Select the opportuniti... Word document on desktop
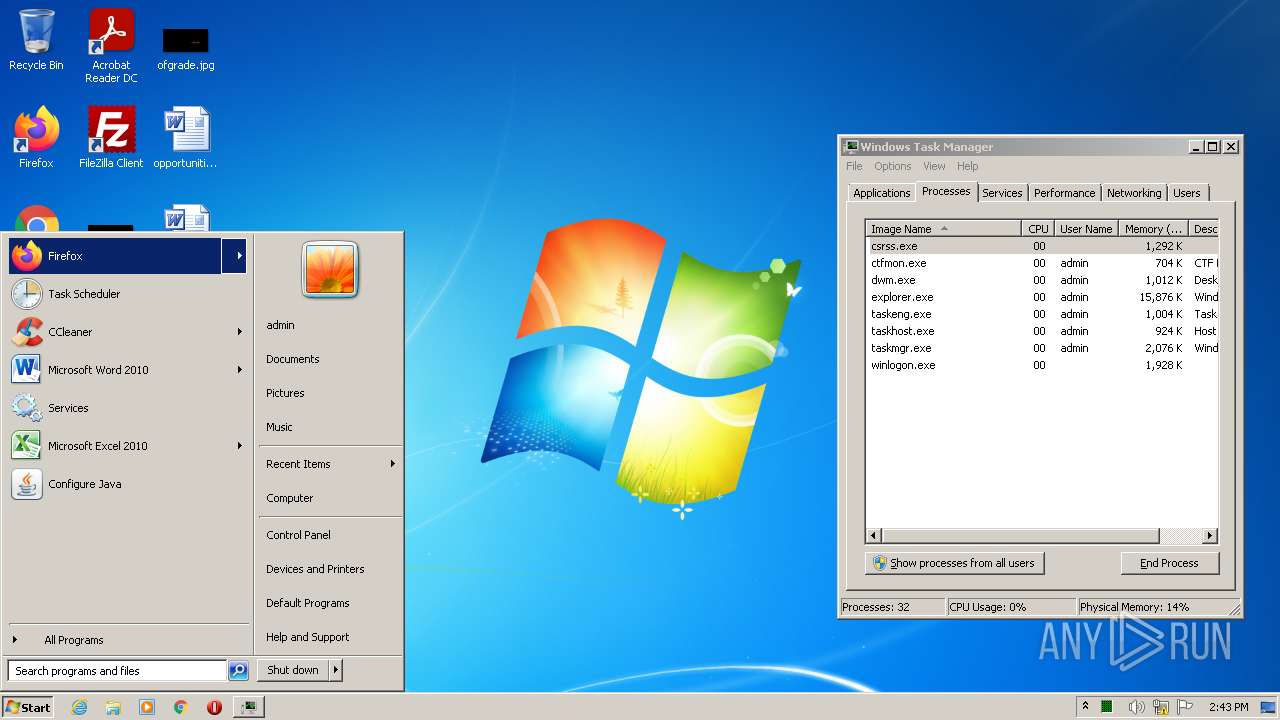The width and height of the screenshot is (1280, 720). (x=186, y=138)
